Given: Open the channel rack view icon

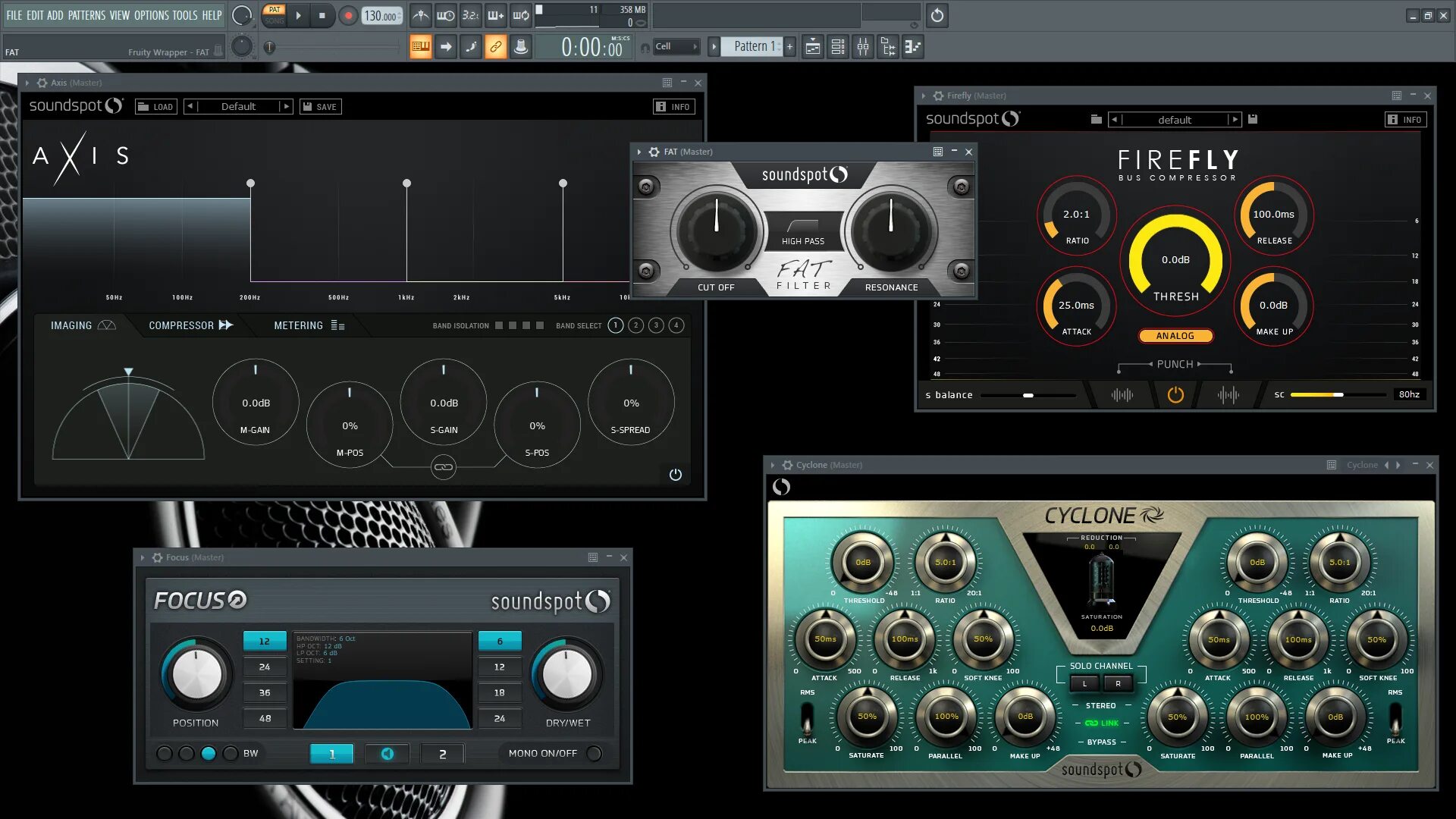Looking at the screenshot, I should click(x=838, y=47).
